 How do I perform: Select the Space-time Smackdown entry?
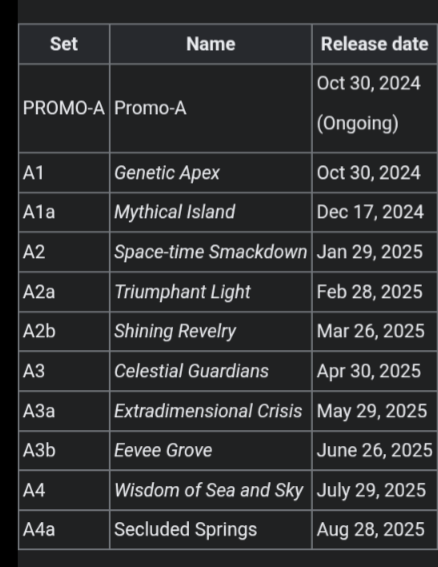[x=211, y=252]
